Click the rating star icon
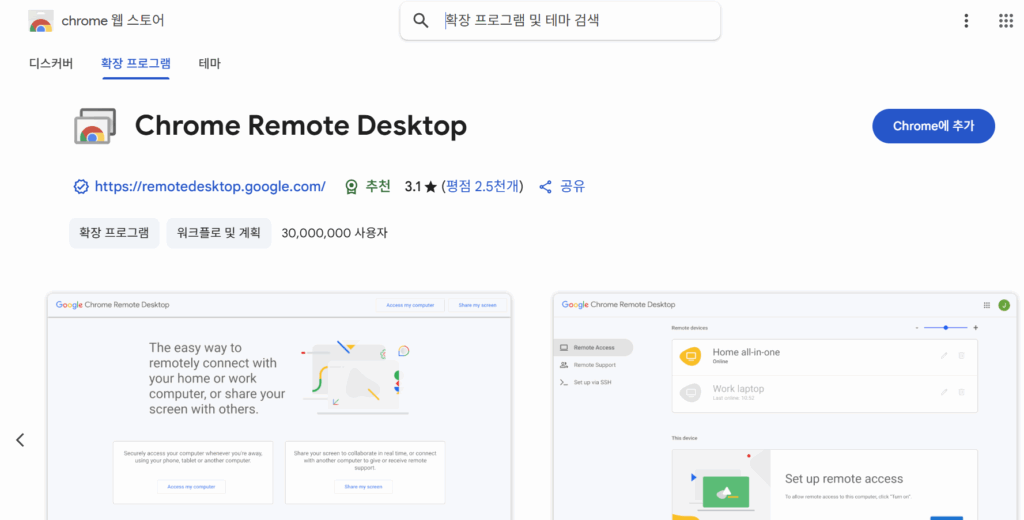The height and width of the screenshot is (520, 1024). 430,187
